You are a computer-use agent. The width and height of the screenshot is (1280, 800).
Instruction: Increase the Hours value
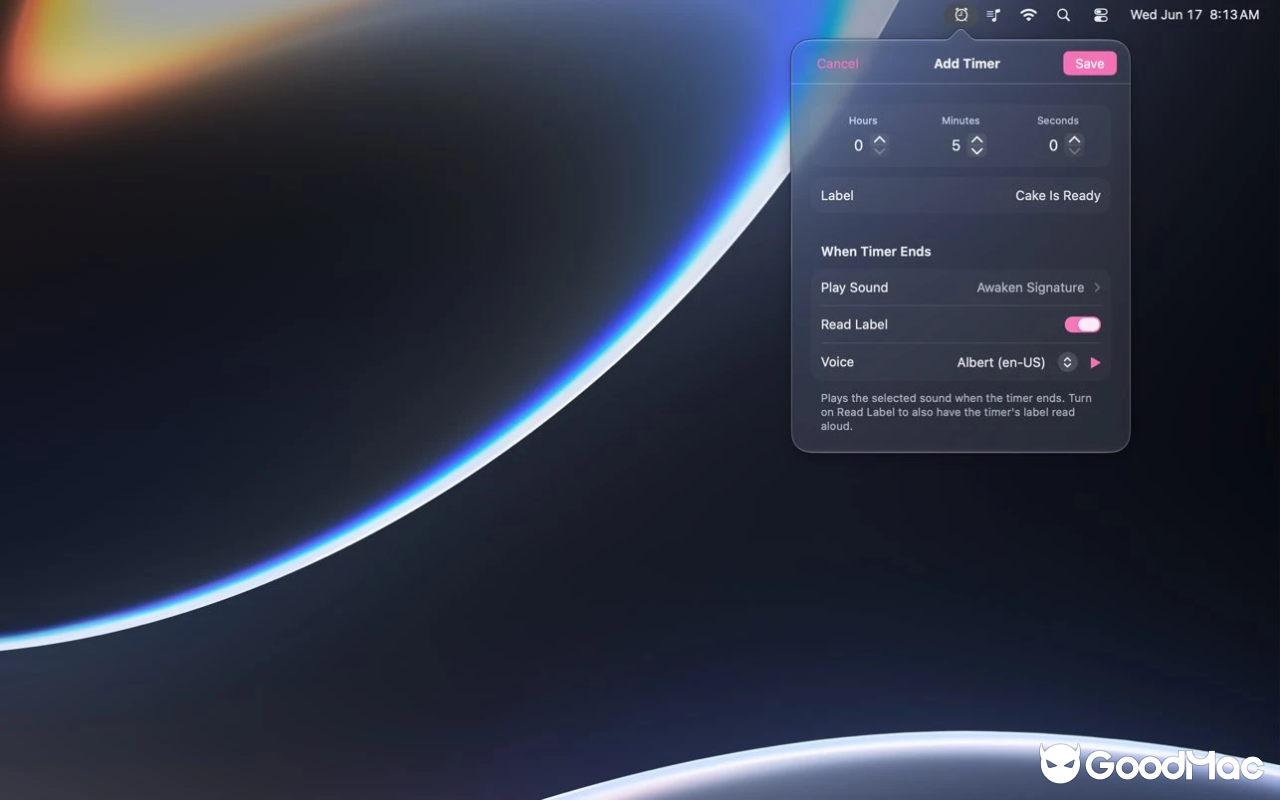[x=879, y=140]
